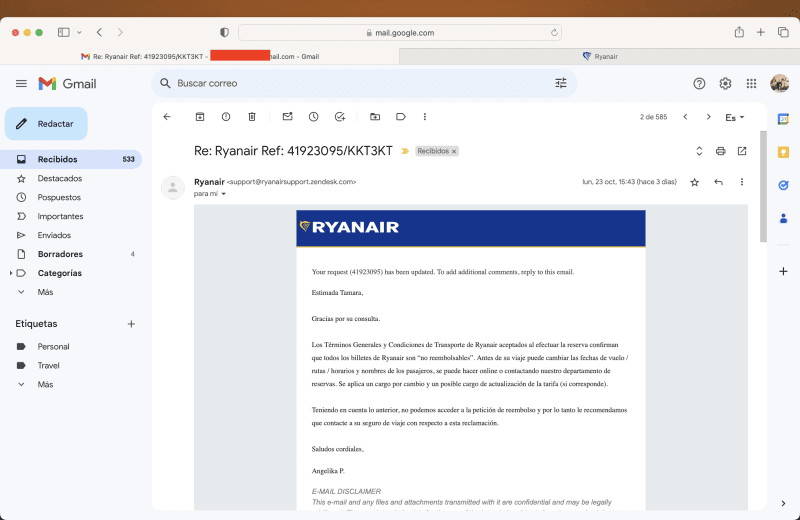Screen dimensions: 800x520
Task: Reload page in Safari
Action: pyautogui.click(x=554, y=33)
